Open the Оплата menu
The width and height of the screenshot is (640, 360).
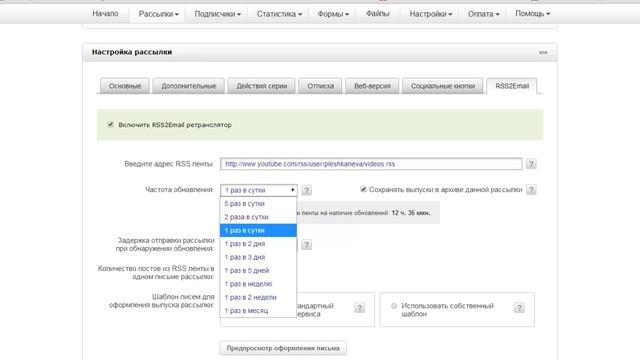tap(483, 14)
